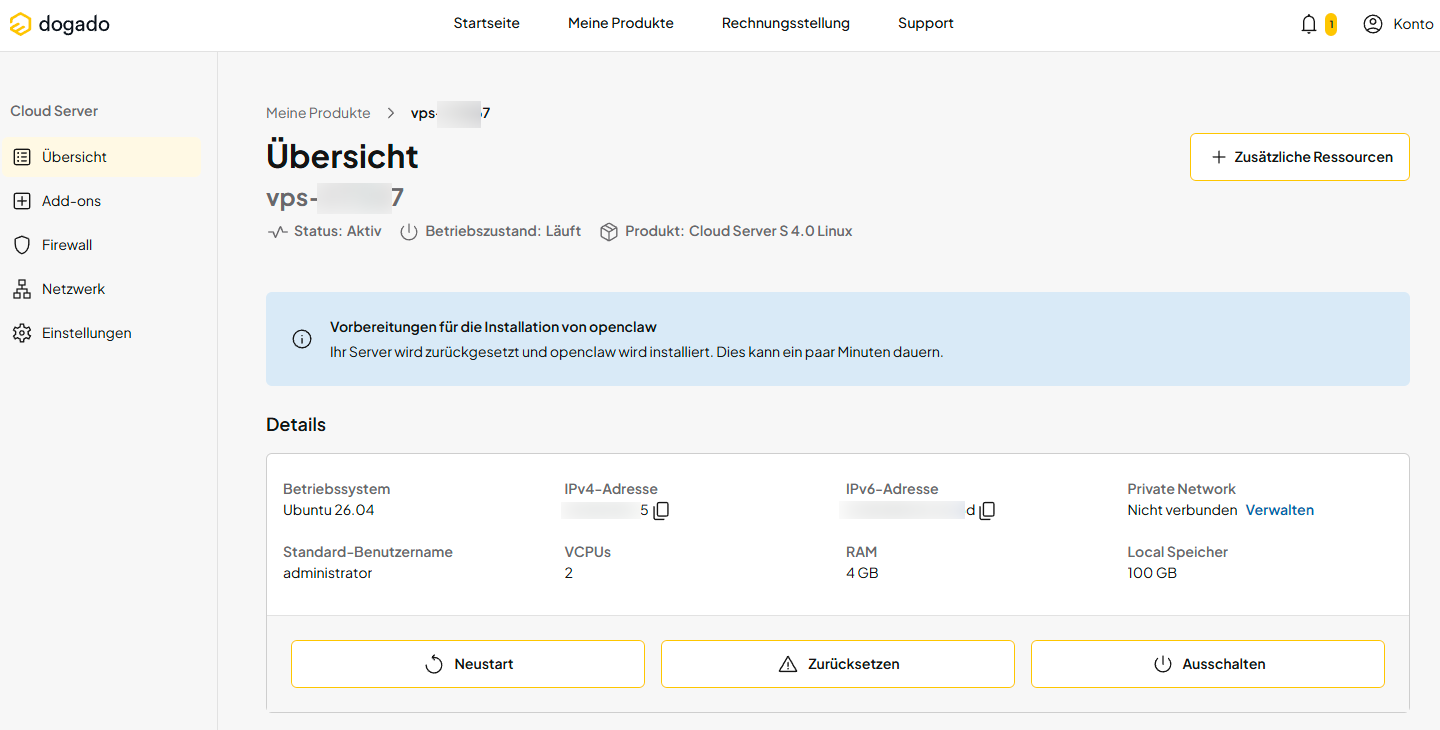Click the Neustart button
The height and width of the screenshot is (730, 1440).
(468, 664)
